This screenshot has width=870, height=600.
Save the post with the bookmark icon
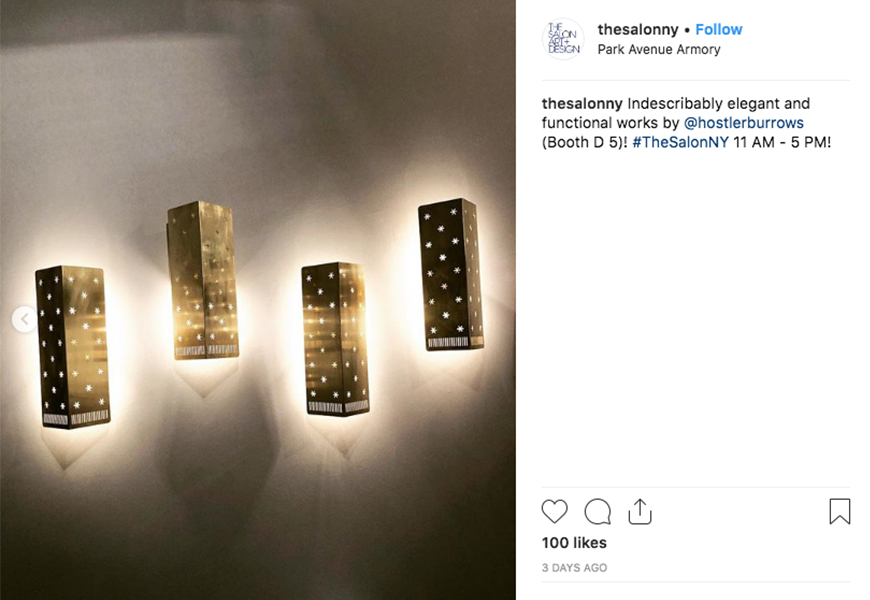pos(839,511)
